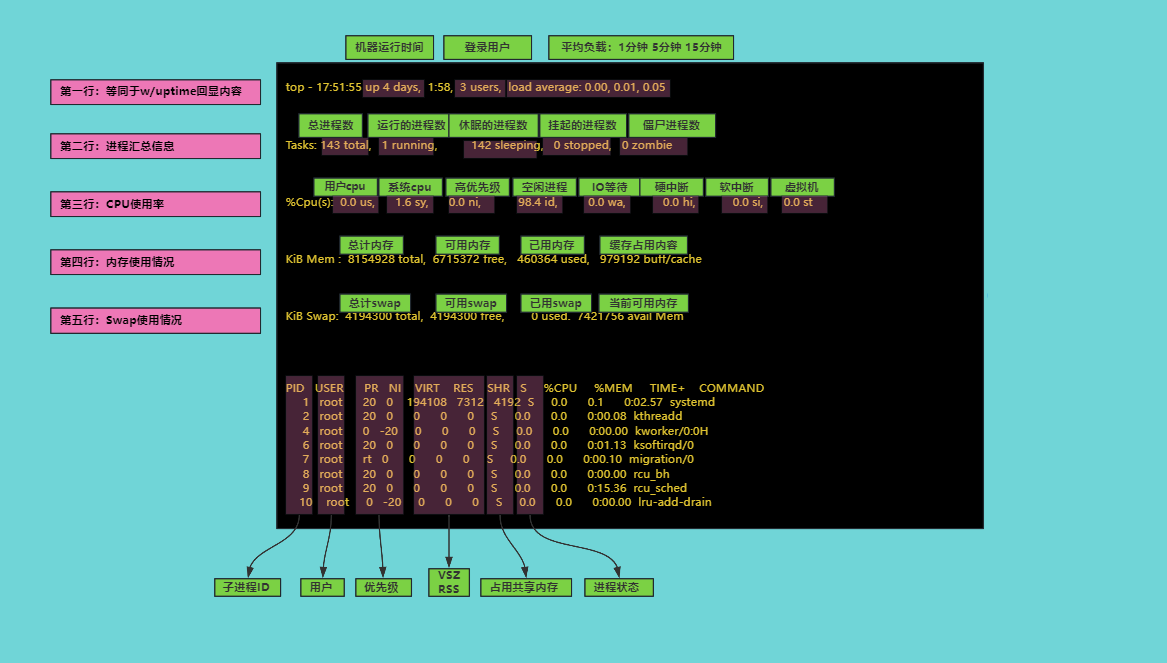Select the 挂起的进程数 label
The height and width of the screenshot is (663, 1167).
click(582, 125)
